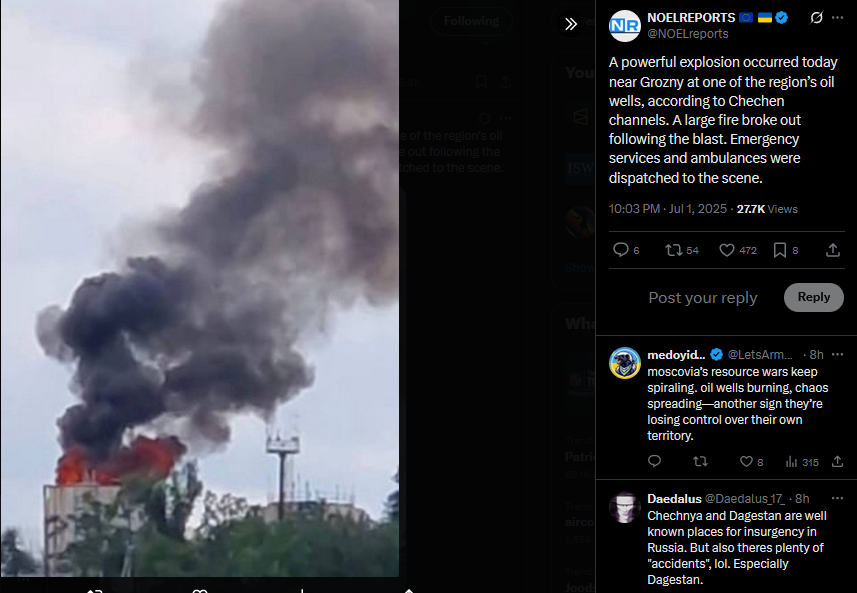This screenshot has width=857, height=593.
Task: Click the Reply button
Action: click(x=813, y=297)
